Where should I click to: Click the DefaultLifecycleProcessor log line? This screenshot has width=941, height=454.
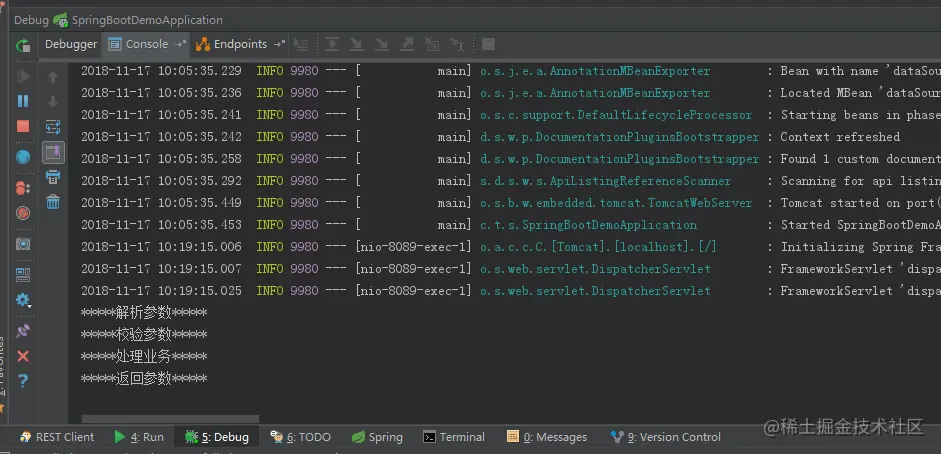pyautogui.click(x=510, y=115)
